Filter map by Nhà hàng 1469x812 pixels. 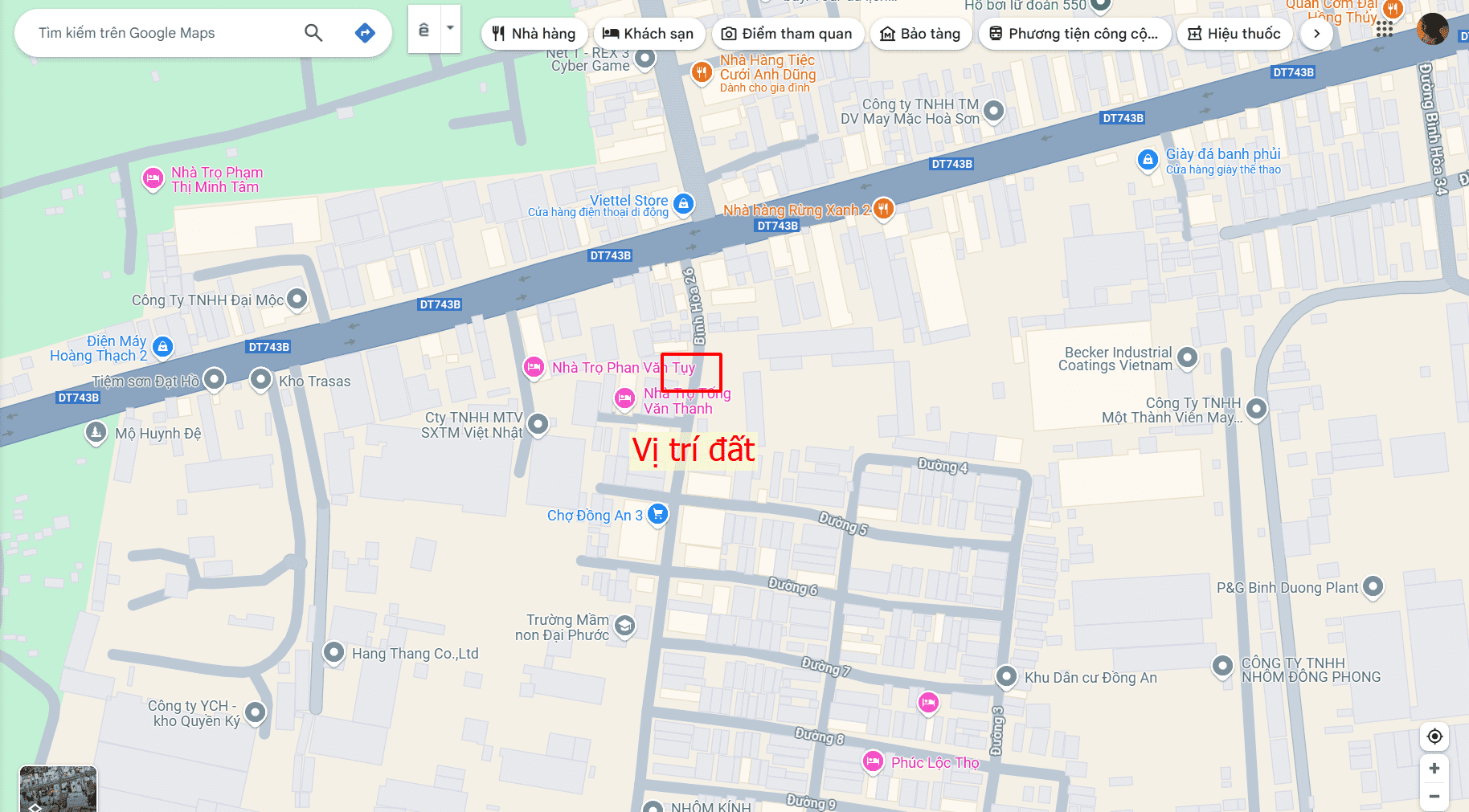(534, 34)
